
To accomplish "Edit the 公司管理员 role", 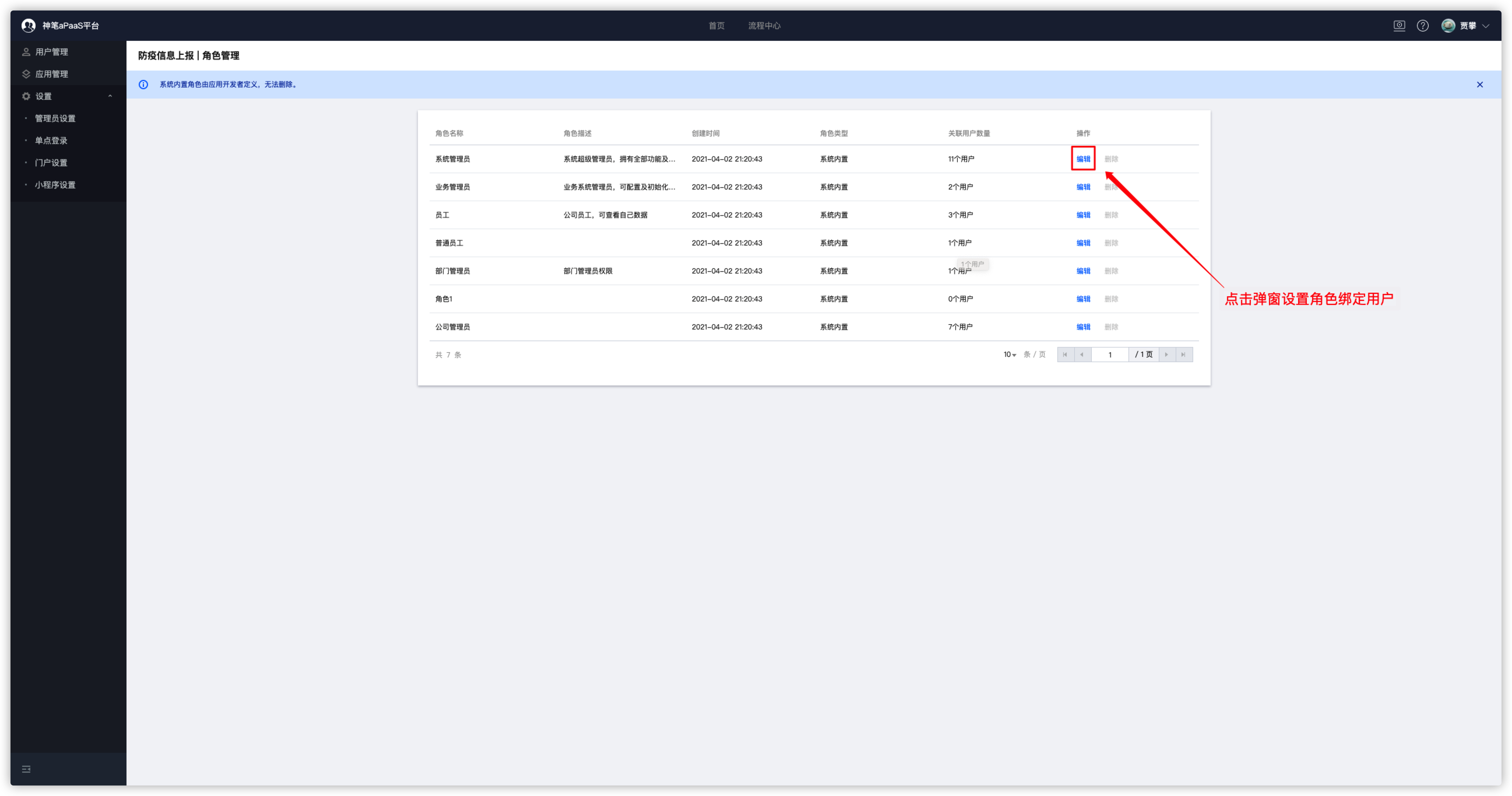I will 1083,326.
